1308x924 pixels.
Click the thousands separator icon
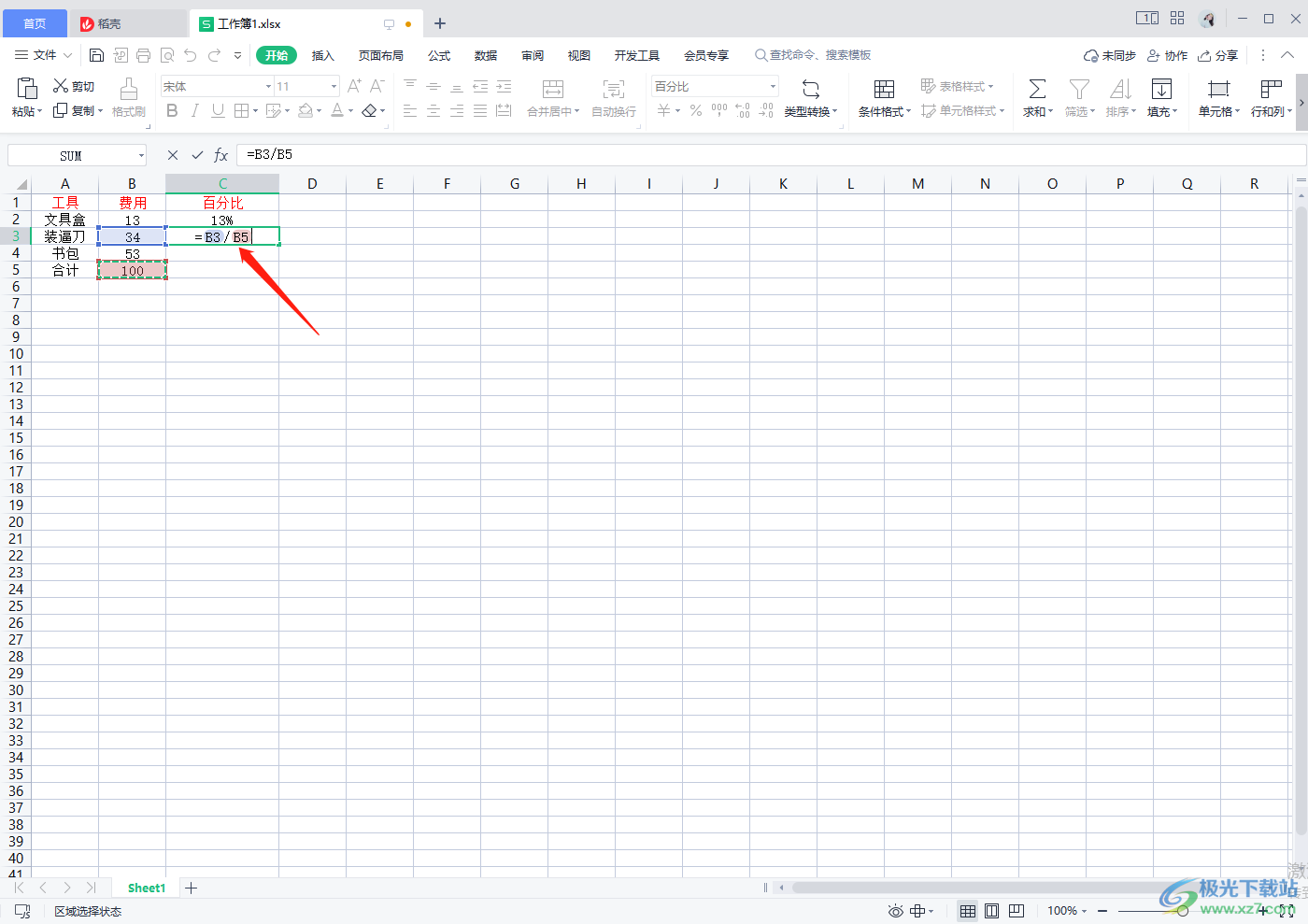(719, 110)
